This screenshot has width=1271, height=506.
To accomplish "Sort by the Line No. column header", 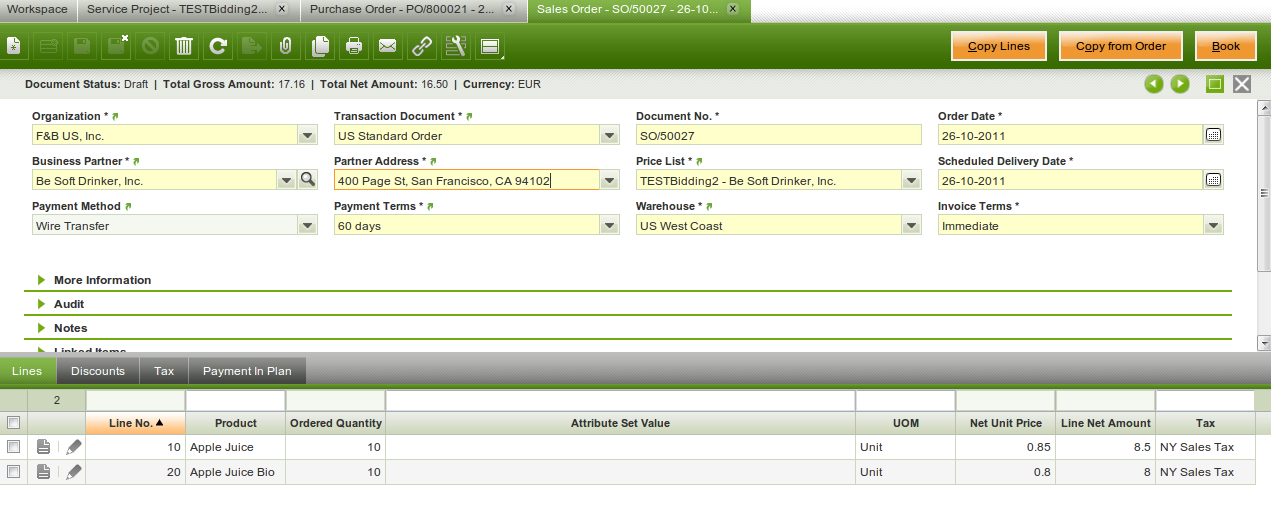I will tap(136, 423).
